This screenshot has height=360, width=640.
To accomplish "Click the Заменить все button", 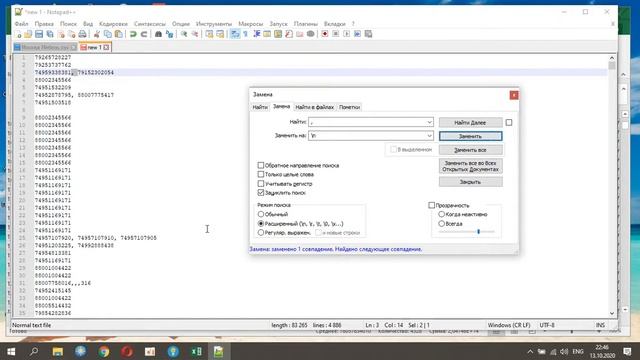I will click(470, 150).
